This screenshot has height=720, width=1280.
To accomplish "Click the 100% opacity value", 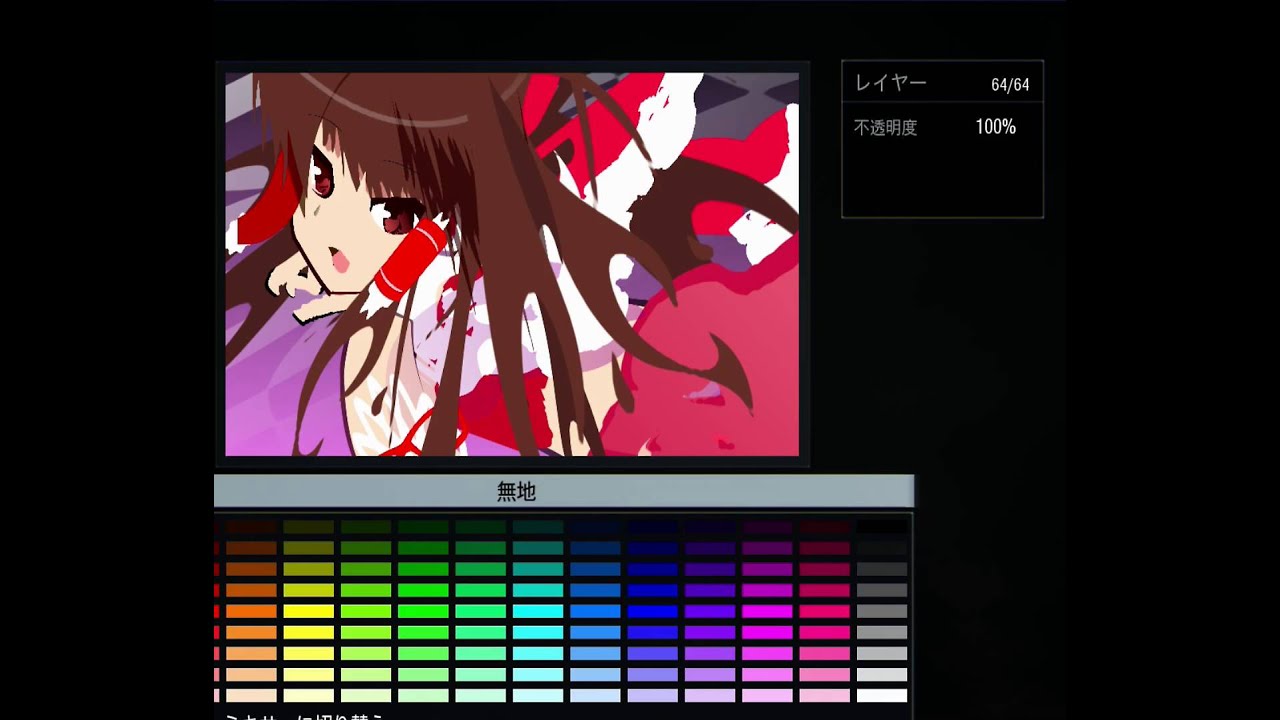I will (x=996, y=127).
